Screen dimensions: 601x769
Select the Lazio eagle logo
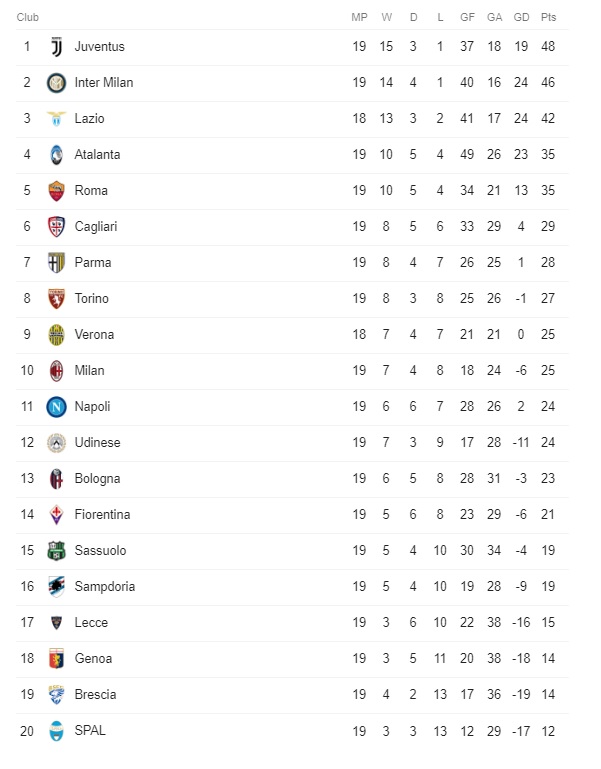point(56,119)
